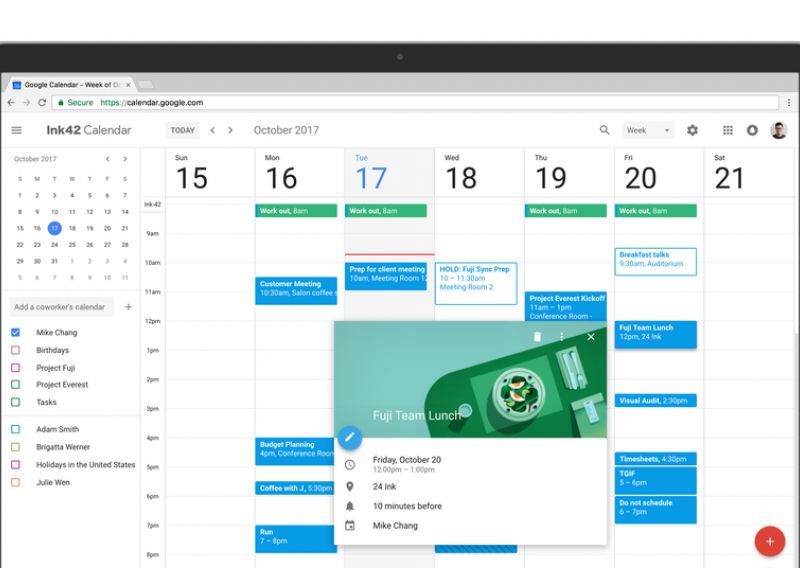Open Coffee with J 5:30pm event
Viewport: 800px width, 568px height.
point(295,488)
